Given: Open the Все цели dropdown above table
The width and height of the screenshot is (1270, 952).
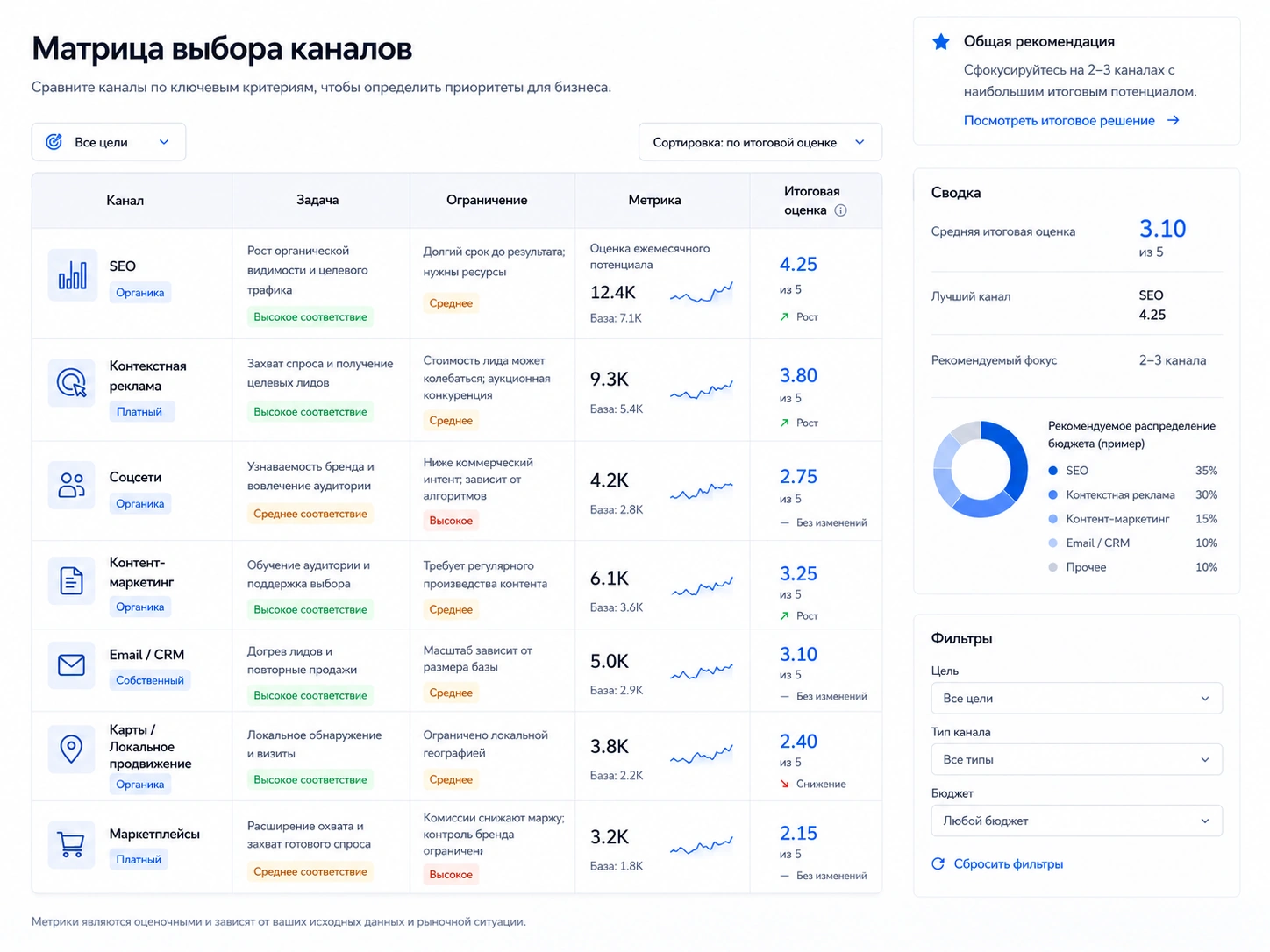Looking at the screenshot, I should click(x=109, y=142).
